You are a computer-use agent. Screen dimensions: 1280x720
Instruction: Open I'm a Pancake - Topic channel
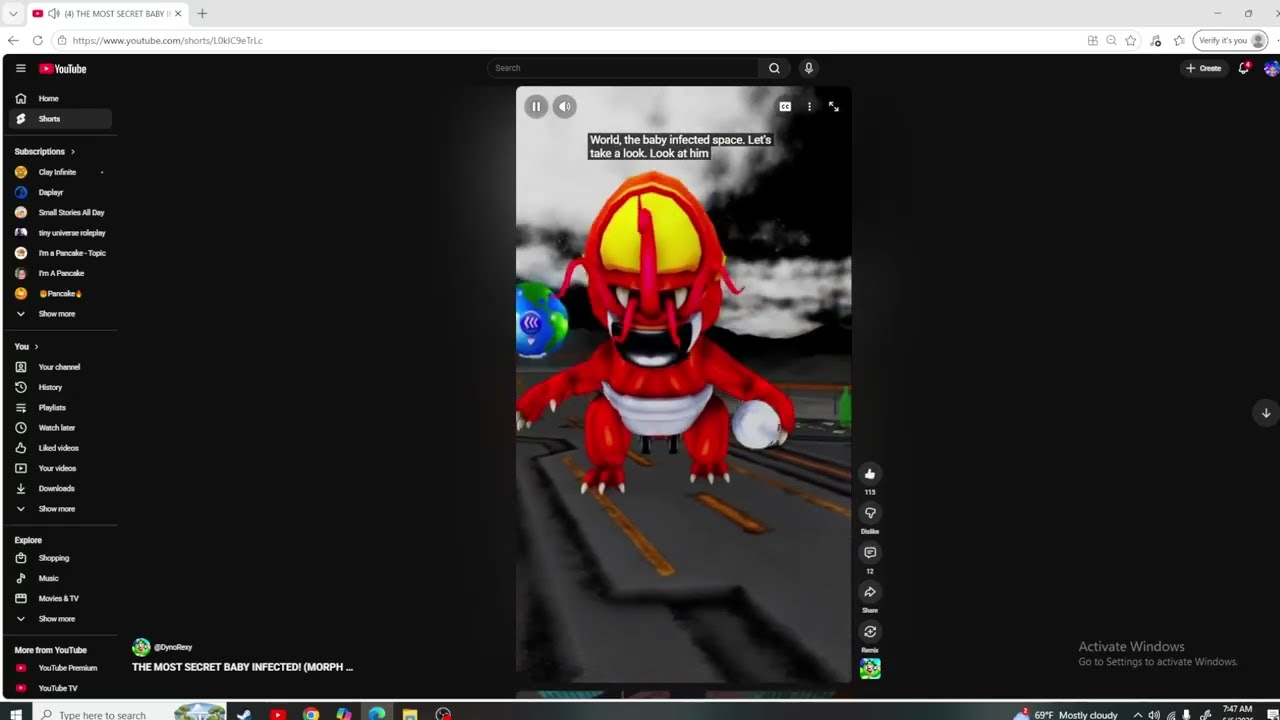(x=60, y=253)
